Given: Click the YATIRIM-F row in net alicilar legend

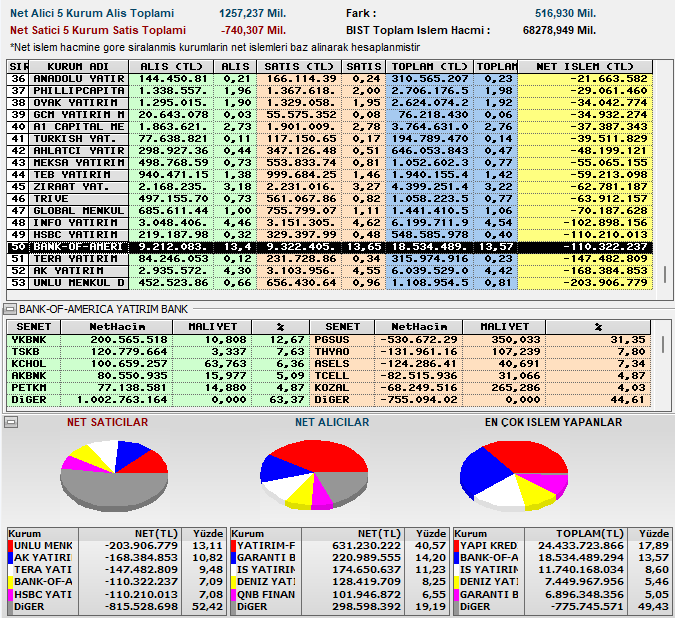Looking at the screenshot, I should tap(338, 546).
